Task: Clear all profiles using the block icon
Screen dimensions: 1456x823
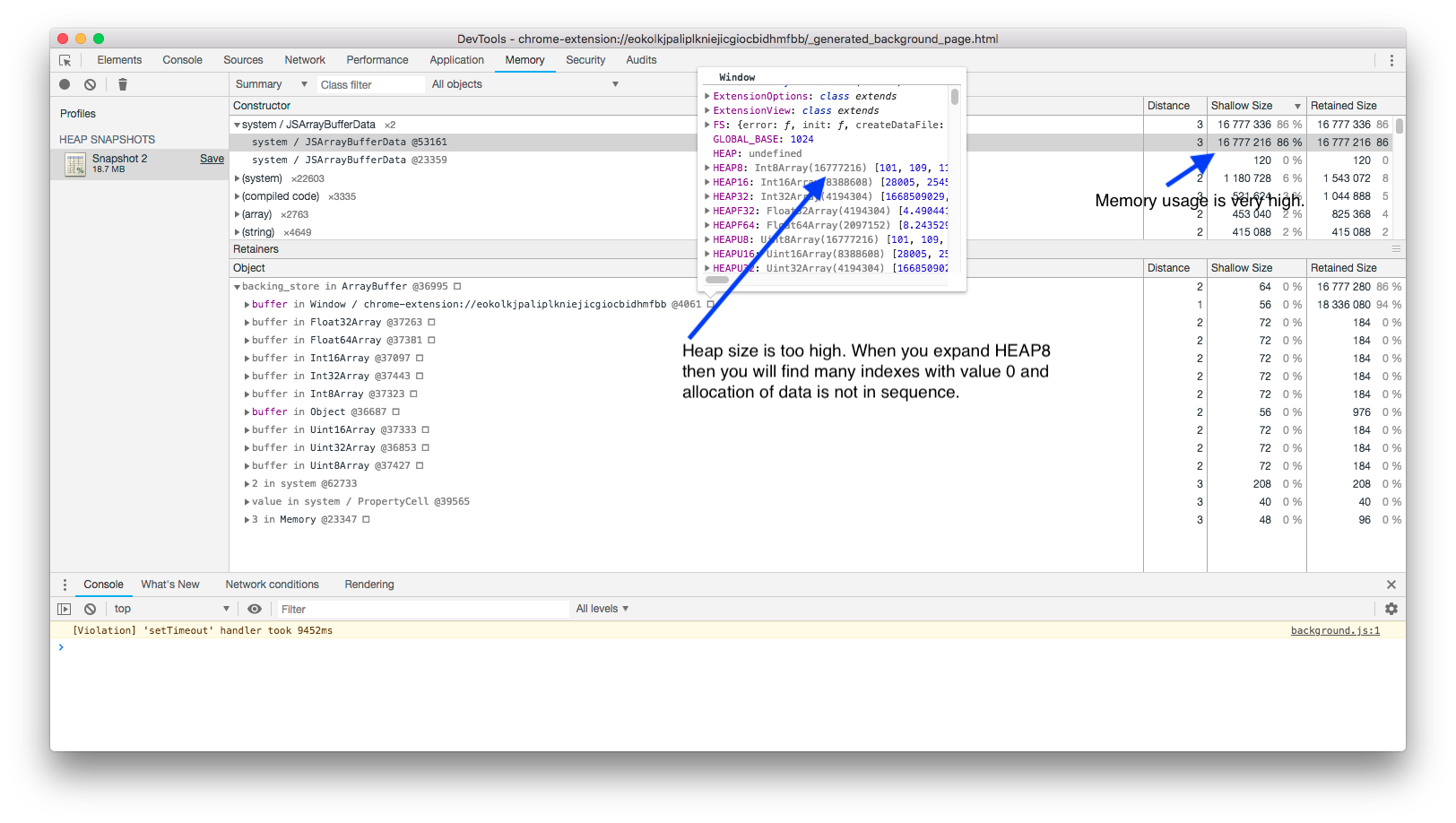Action: [90, 83]
